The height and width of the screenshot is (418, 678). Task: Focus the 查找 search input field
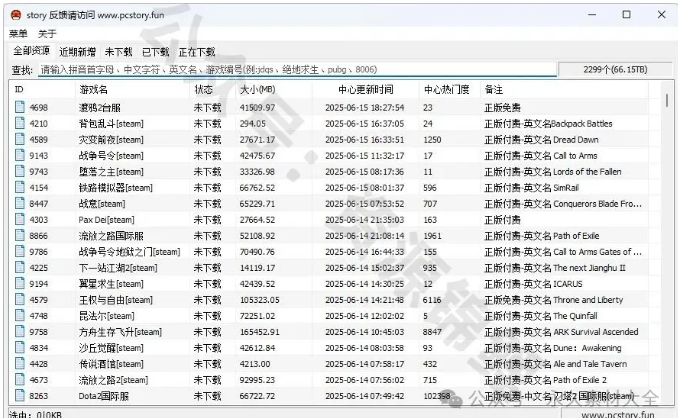click(297, 70)
